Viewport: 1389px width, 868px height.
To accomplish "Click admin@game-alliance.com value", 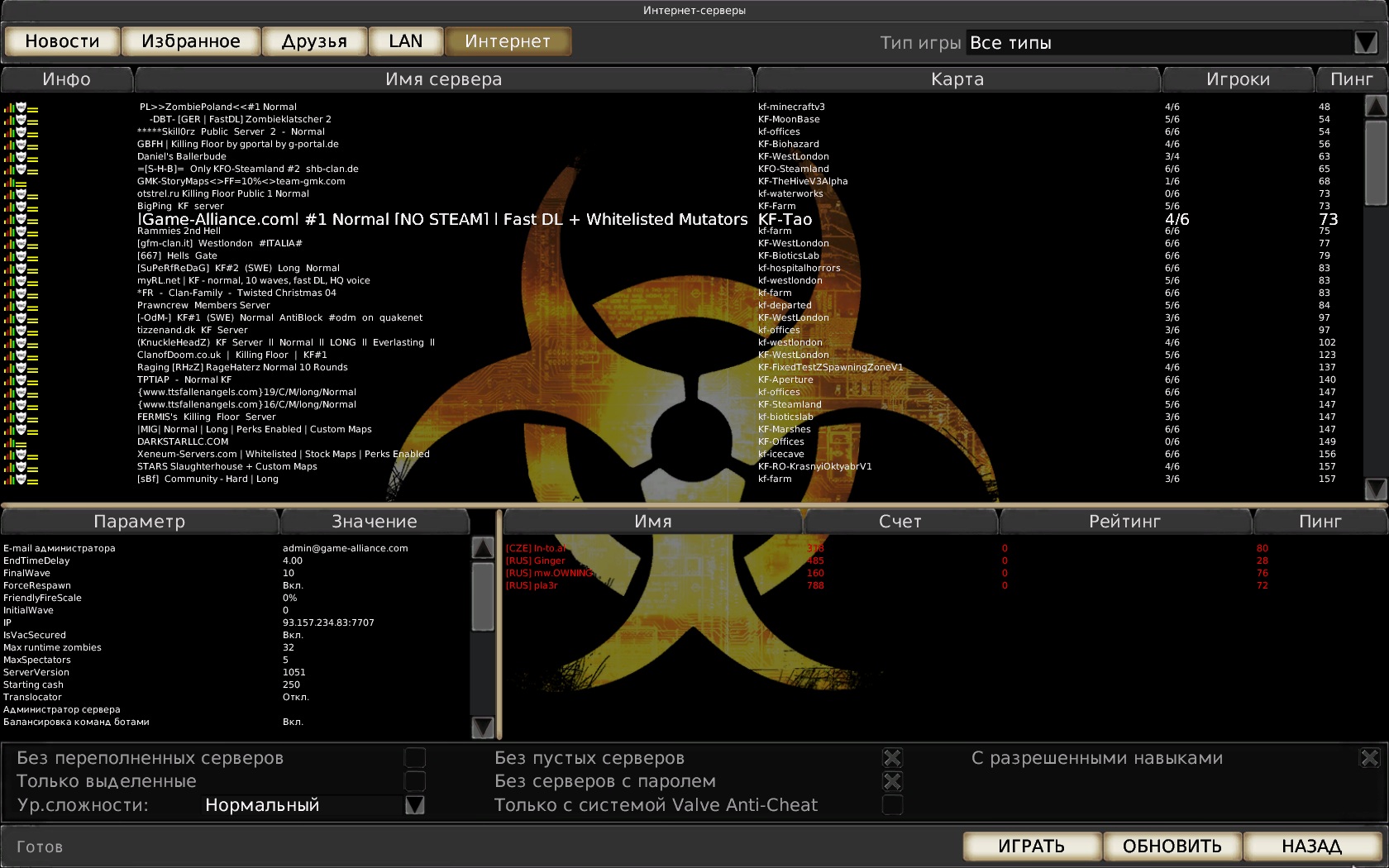I will [x=345, y=548].
